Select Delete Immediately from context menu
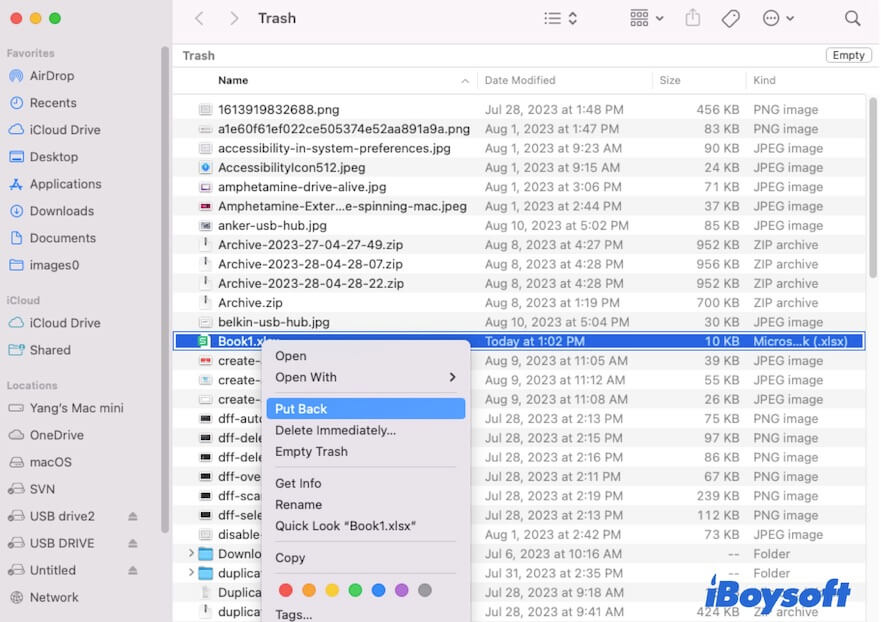The width and height of the screenshot is (881, 622). tap(335, 430)
